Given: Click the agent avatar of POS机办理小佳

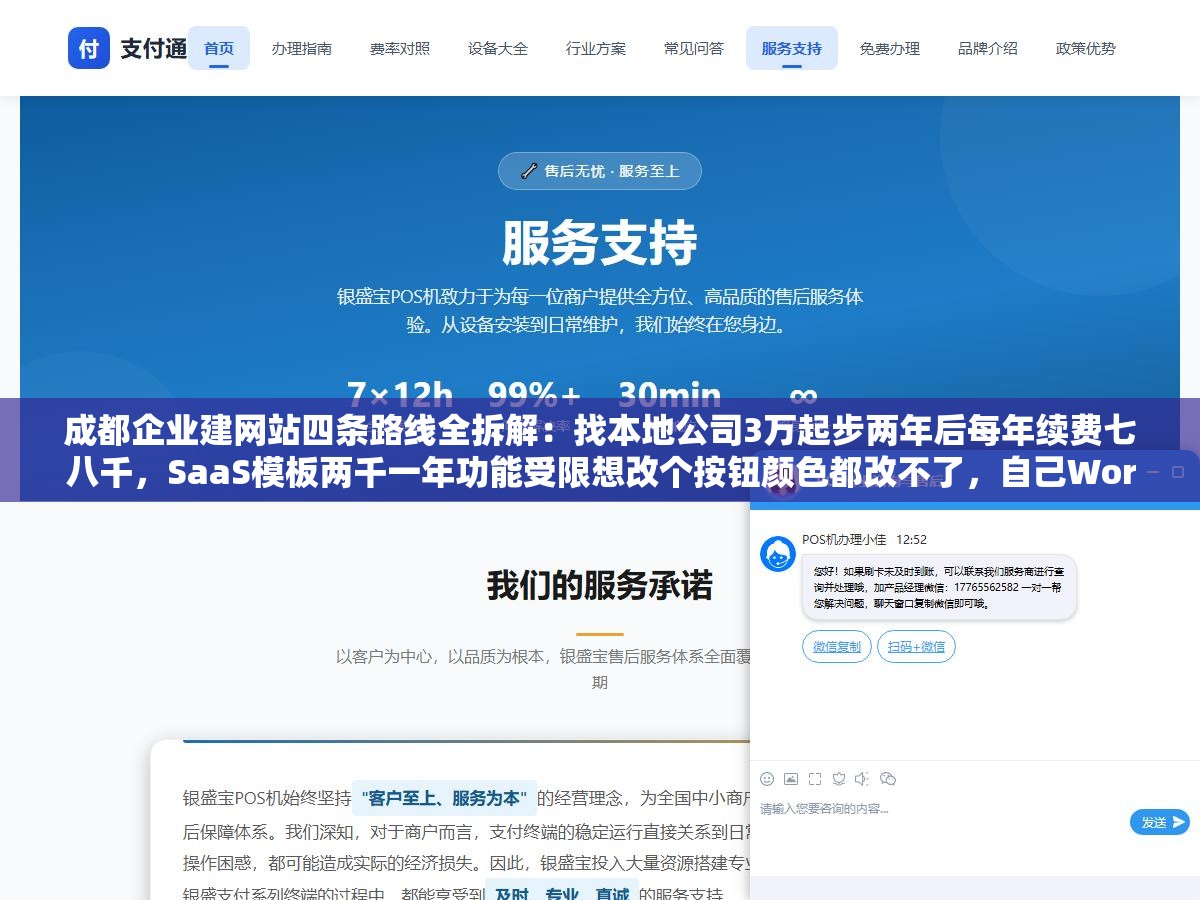Looking at the screenshot, I should click(778, 554).
